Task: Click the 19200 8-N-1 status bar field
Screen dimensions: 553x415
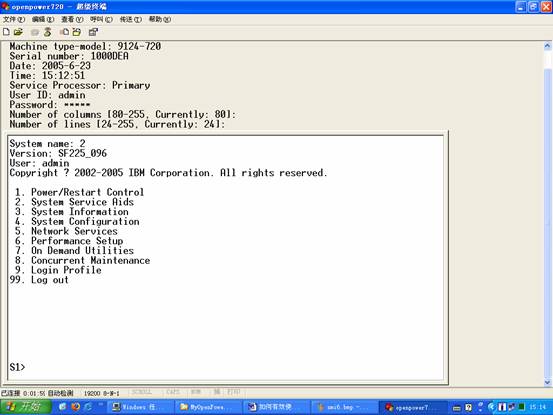Action: tap(102, 393)
